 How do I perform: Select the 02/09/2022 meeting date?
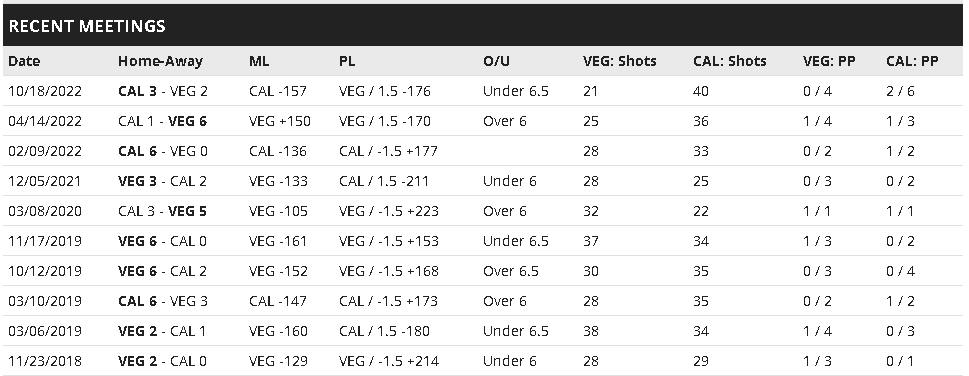[x=44, y=152]
